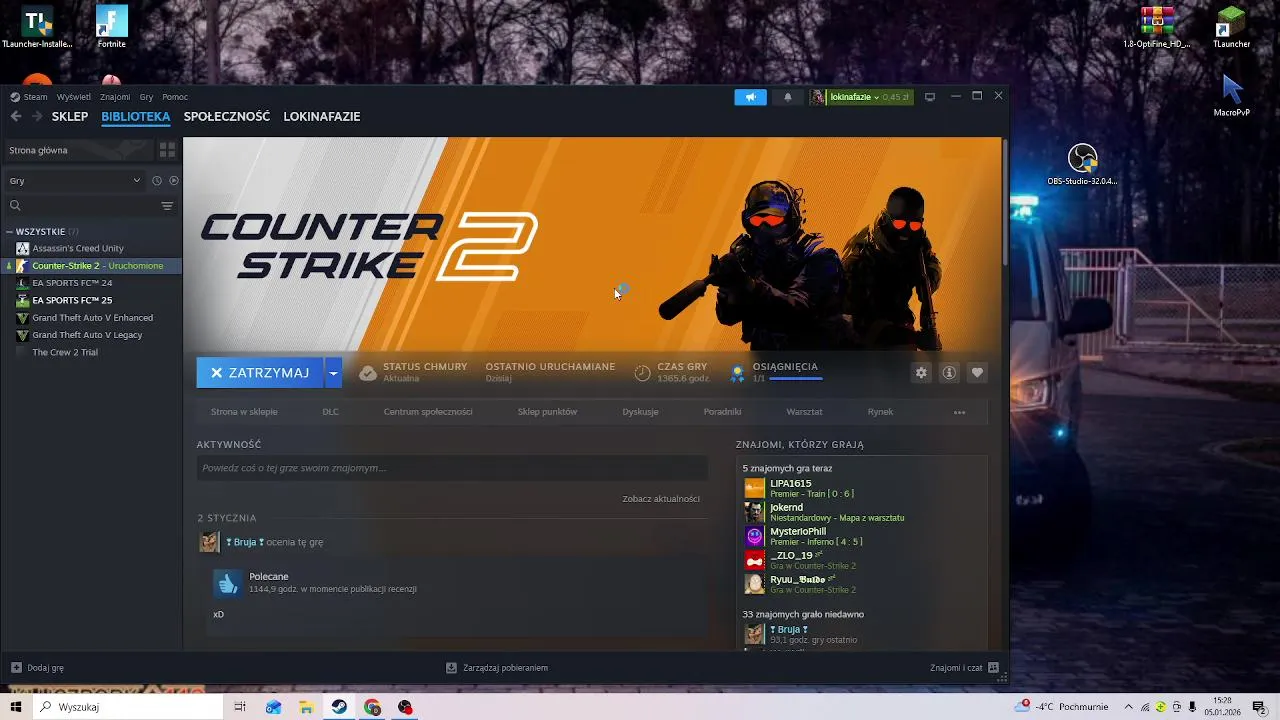Open Centrum społeczności link

(x=428, y=412)
